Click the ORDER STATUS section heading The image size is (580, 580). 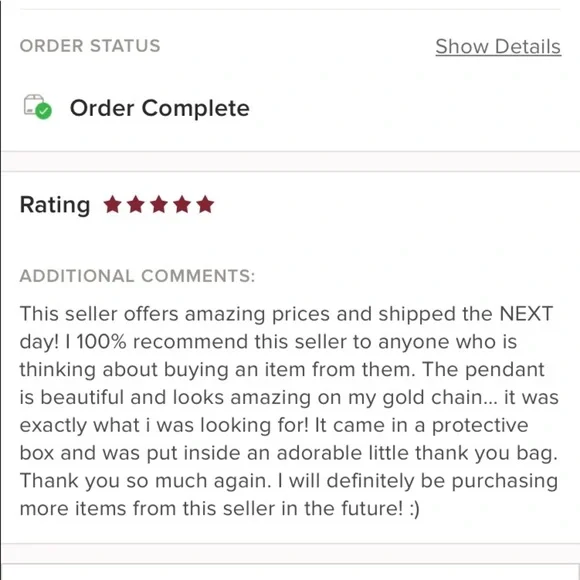pyautogui.click(x=90, y=46)
